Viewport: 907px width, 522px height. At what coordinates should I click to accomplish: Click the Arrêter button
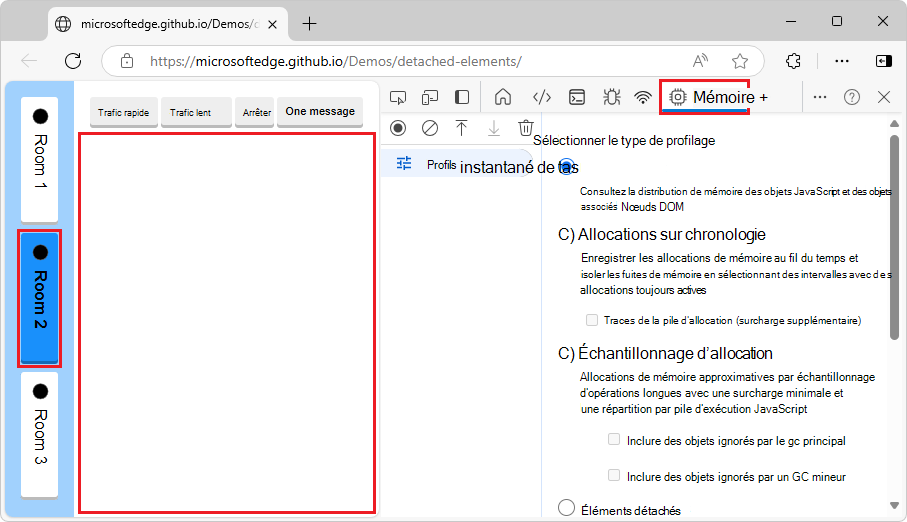tap(255, 112)
